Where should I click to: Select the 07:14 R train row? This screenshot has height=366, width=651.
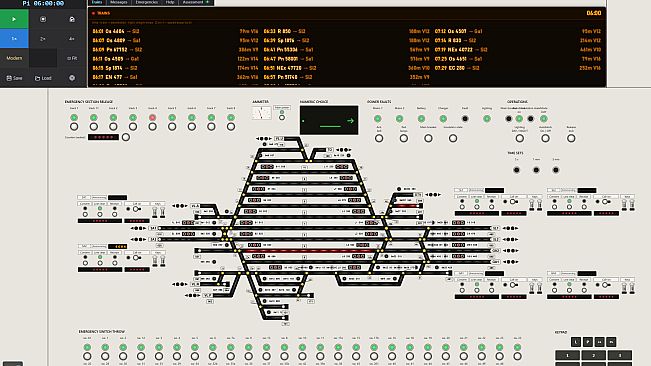[x=518, y=40]
